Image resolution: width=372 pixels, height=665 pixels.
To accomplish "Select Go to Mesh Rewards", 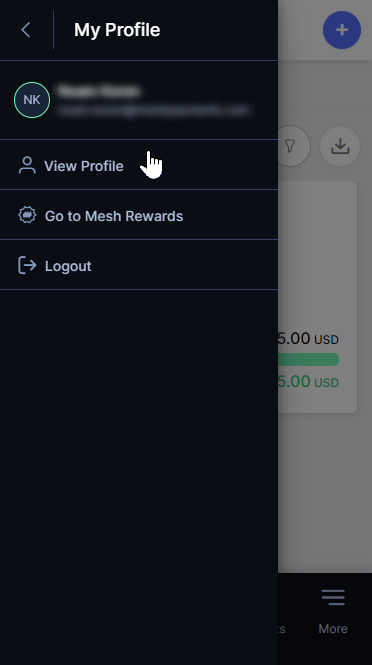I will (139, 215).
